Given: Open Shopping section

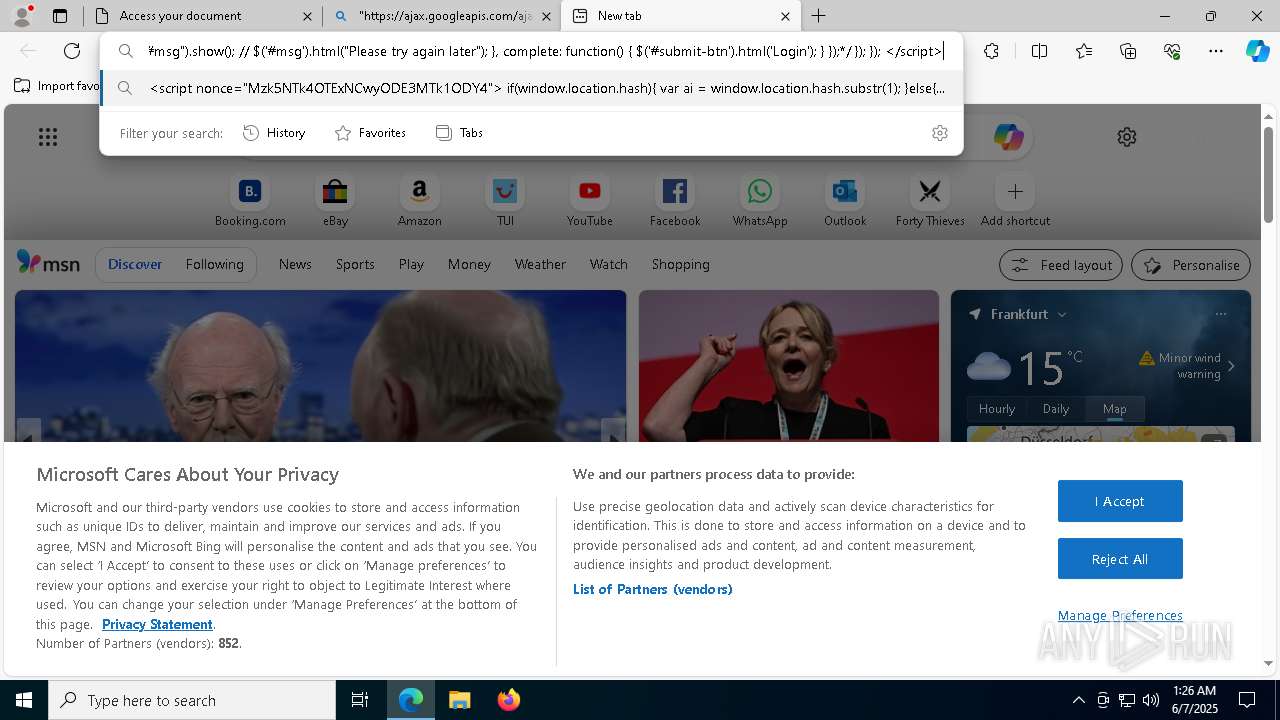Looking at the screenshot, I should click(x=680, y=265).
